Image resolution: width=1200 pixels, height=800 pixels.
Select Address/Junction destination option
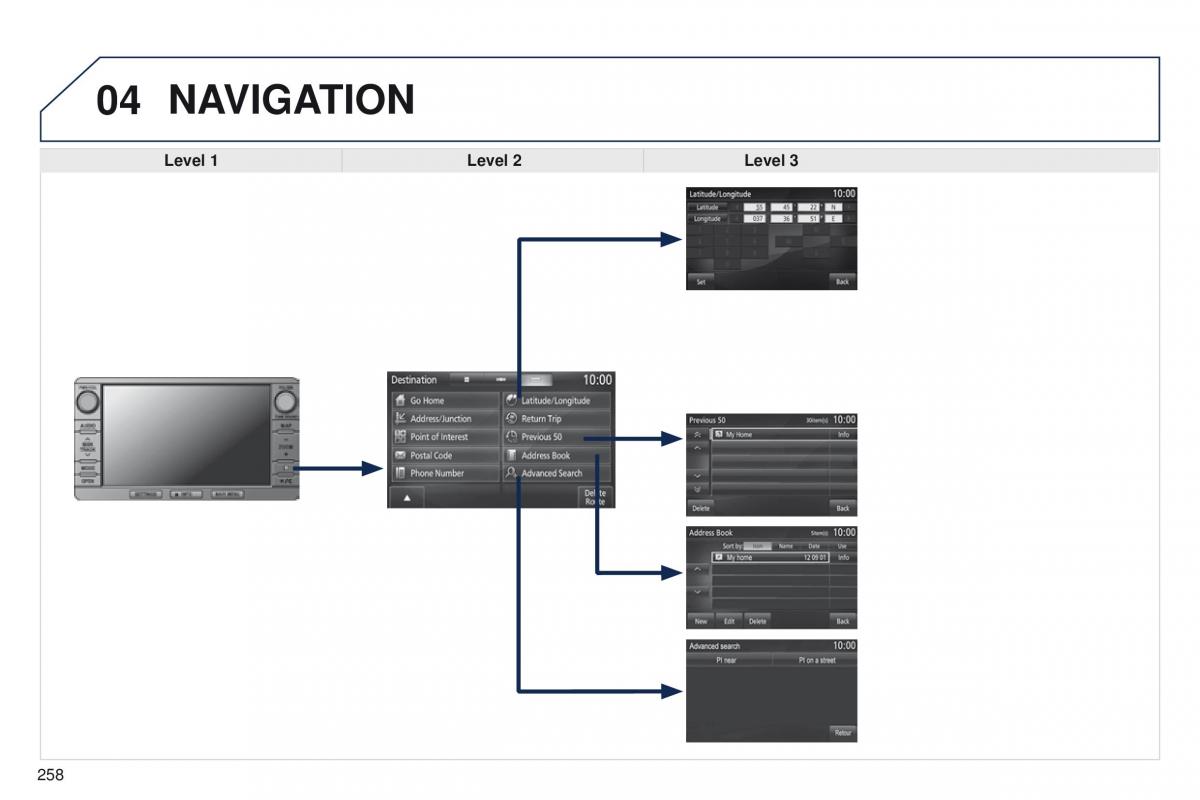point(445,419)
